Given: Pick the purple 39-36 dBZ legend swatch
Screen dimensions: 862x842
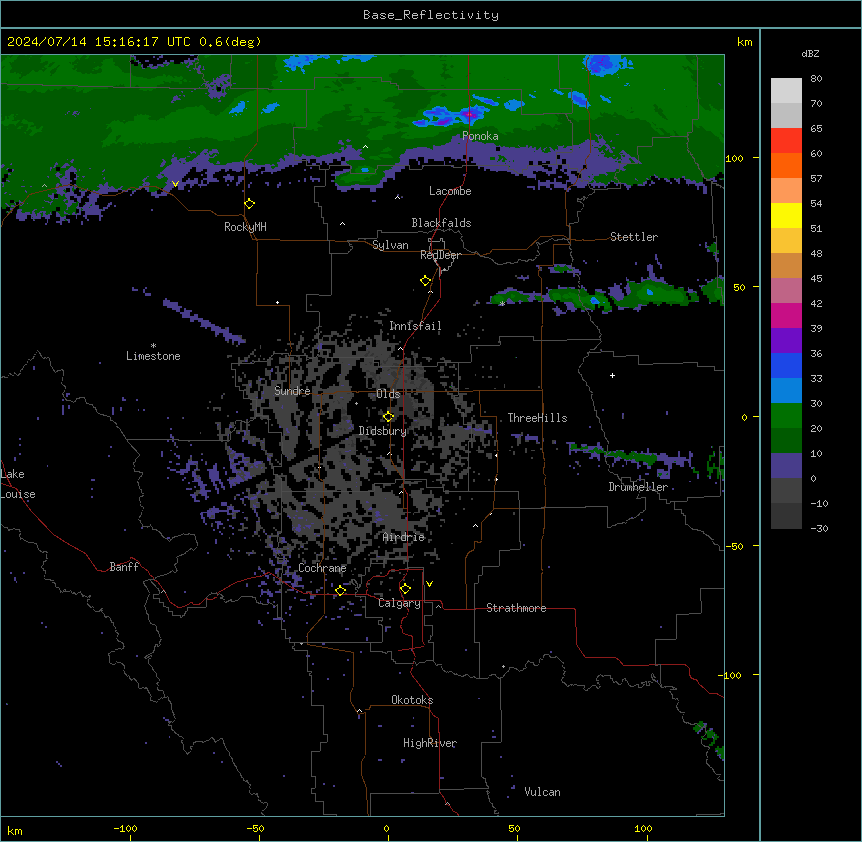Looking at the screenshot, I should click(786, 341).
